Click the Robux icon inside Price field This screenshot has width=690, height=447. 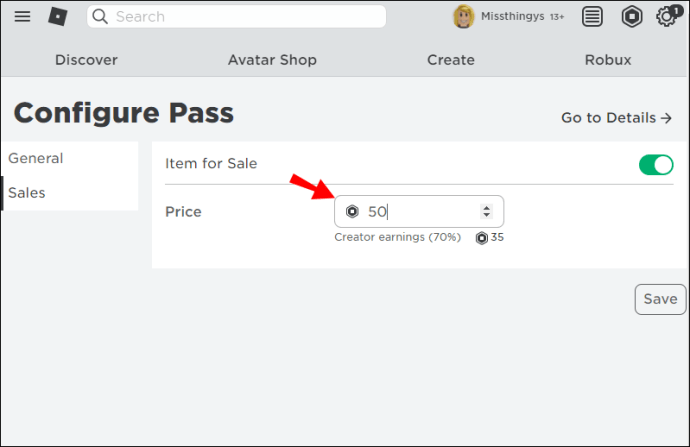[352, 212]
